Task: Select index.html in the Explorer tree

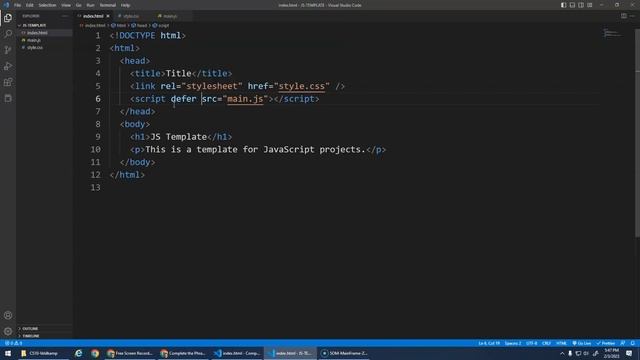Action: pyautogui.click(x=44, y=33)
